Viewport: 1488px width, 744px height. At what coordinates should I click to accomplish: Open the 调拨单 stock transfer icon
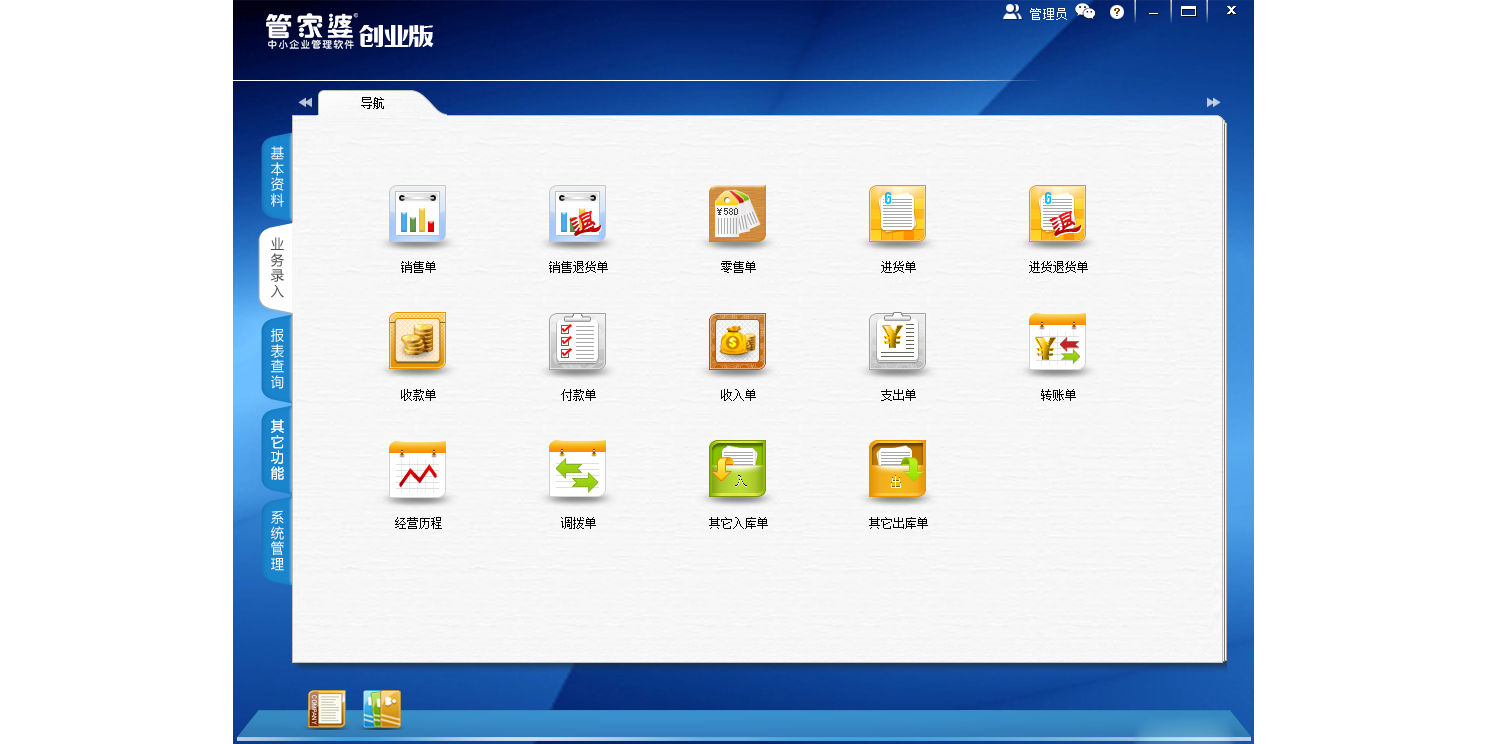[x=577, y=470]
